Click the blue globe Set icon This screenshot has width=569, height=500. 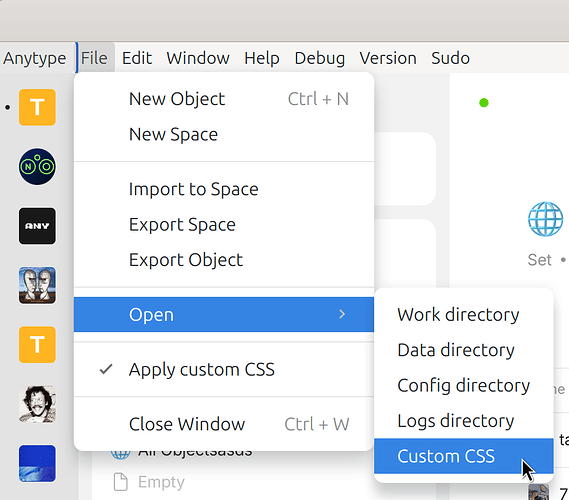[x=545, y=219]
